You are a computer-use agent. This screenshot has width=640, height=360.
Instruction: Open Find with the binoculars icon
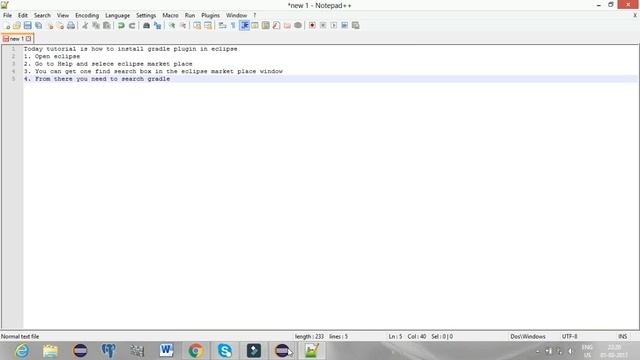146,26
